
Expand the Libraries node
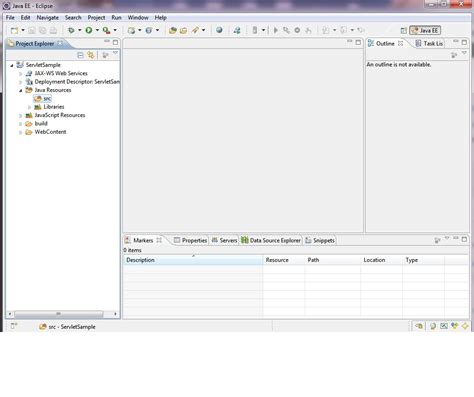tap(29, 107)
